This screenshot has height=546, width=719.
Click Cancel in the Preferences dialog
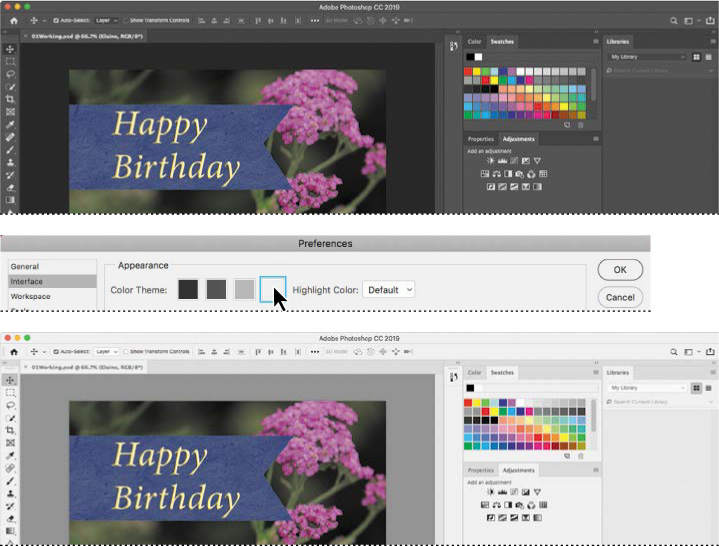coord(620,297)
